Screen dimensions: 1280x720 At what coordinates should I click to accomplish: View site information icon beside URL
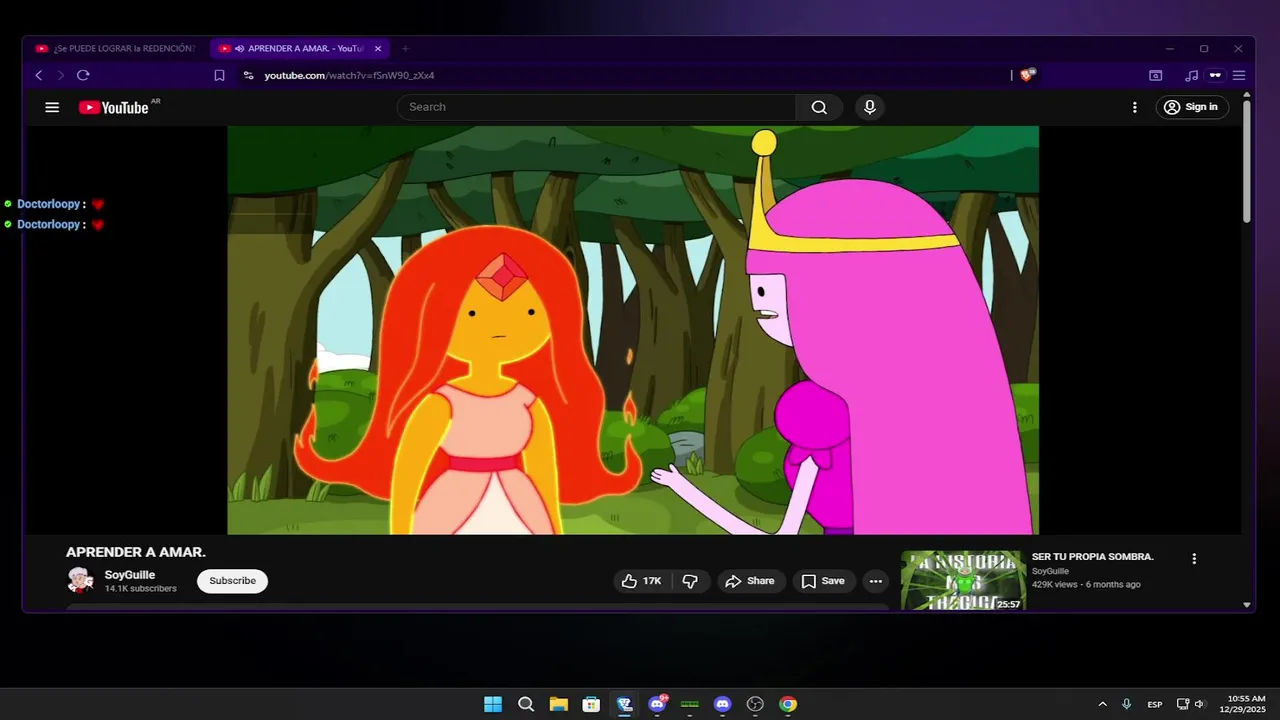[x=248, y=75]
